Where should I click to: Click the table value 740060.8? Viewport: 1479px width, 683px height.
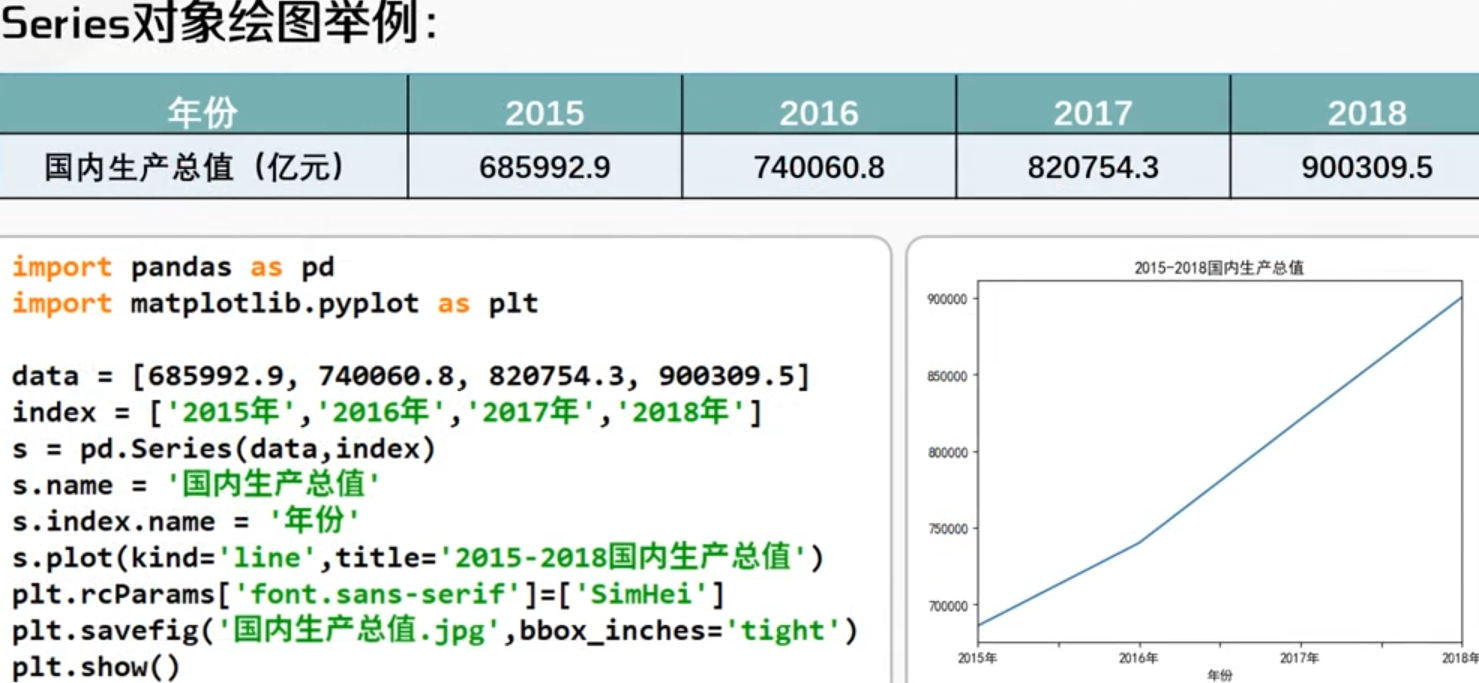(819, 167)
